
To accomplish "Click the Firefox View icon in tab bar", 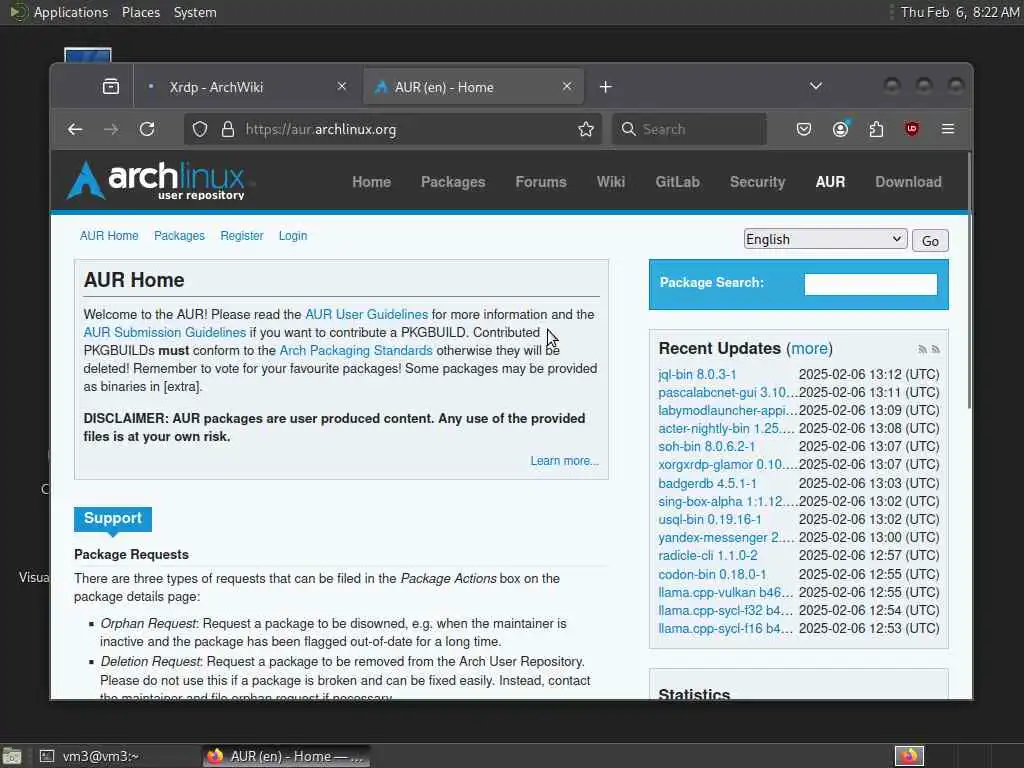I will (x=111, y=86).
